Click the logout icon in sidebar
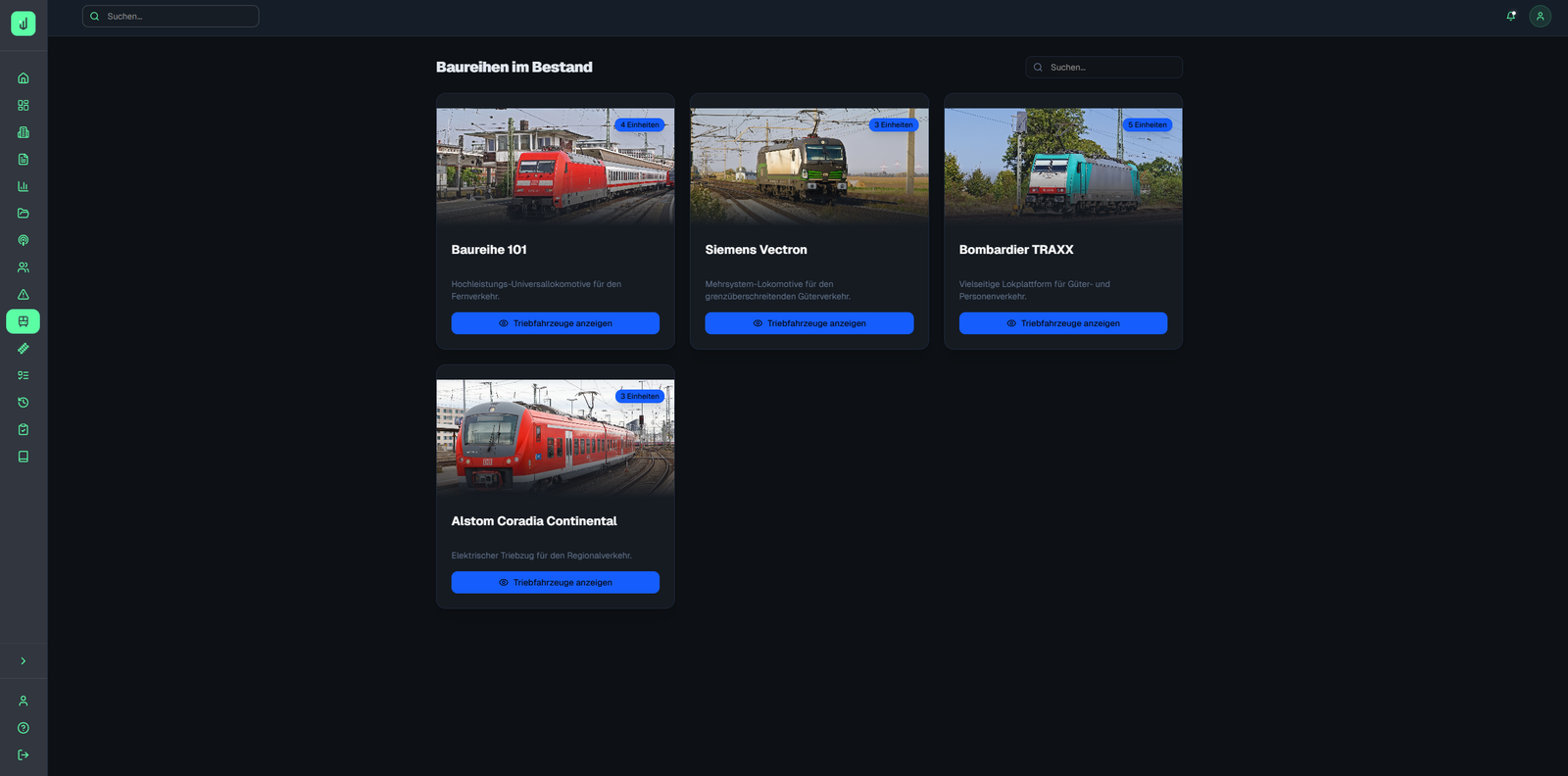 pyautogui.click(x=24, y=755)
